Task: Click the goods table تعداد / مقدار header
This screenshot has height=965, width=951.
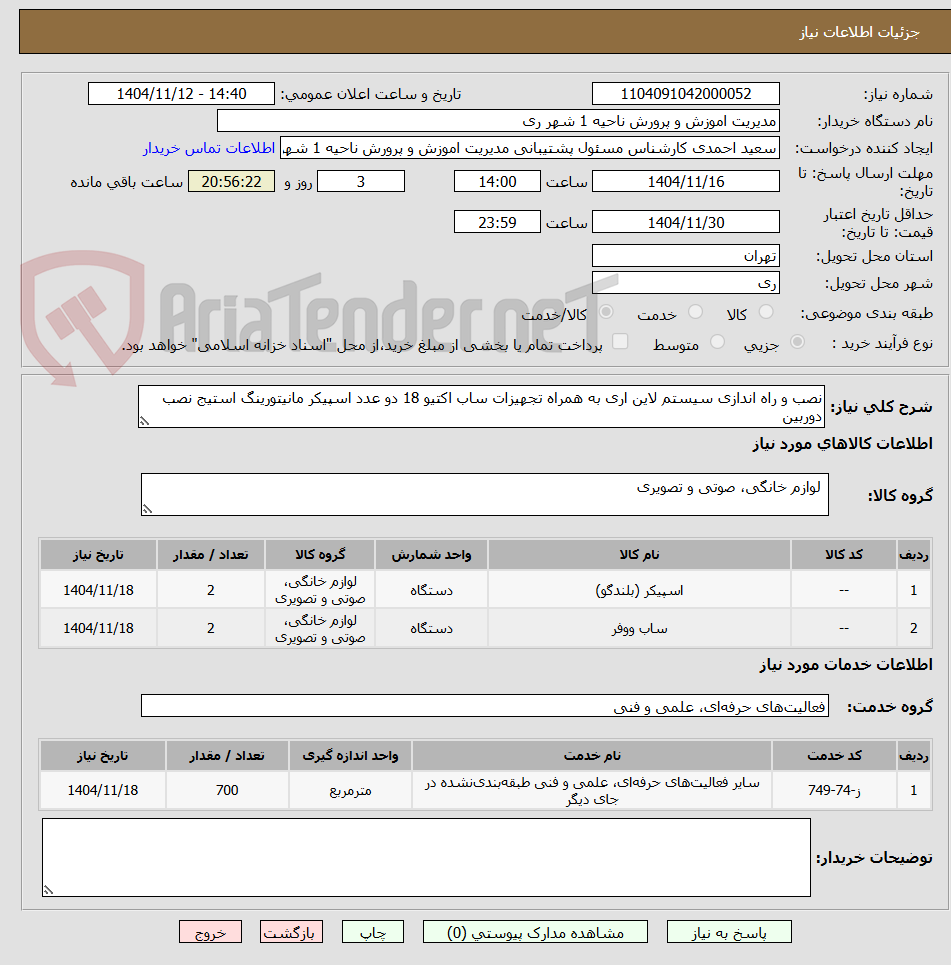Action: [x=211, y=555]
